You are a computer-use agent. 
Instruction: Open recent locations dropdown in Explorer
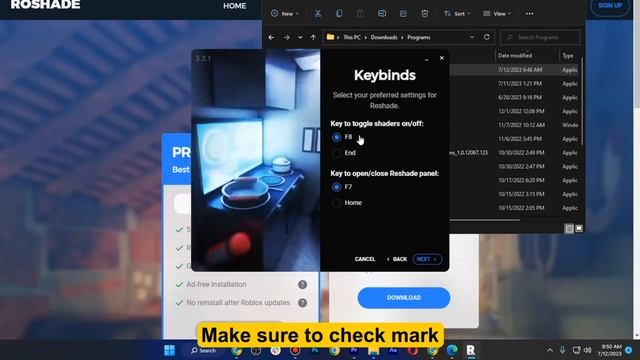click(300, 37)
